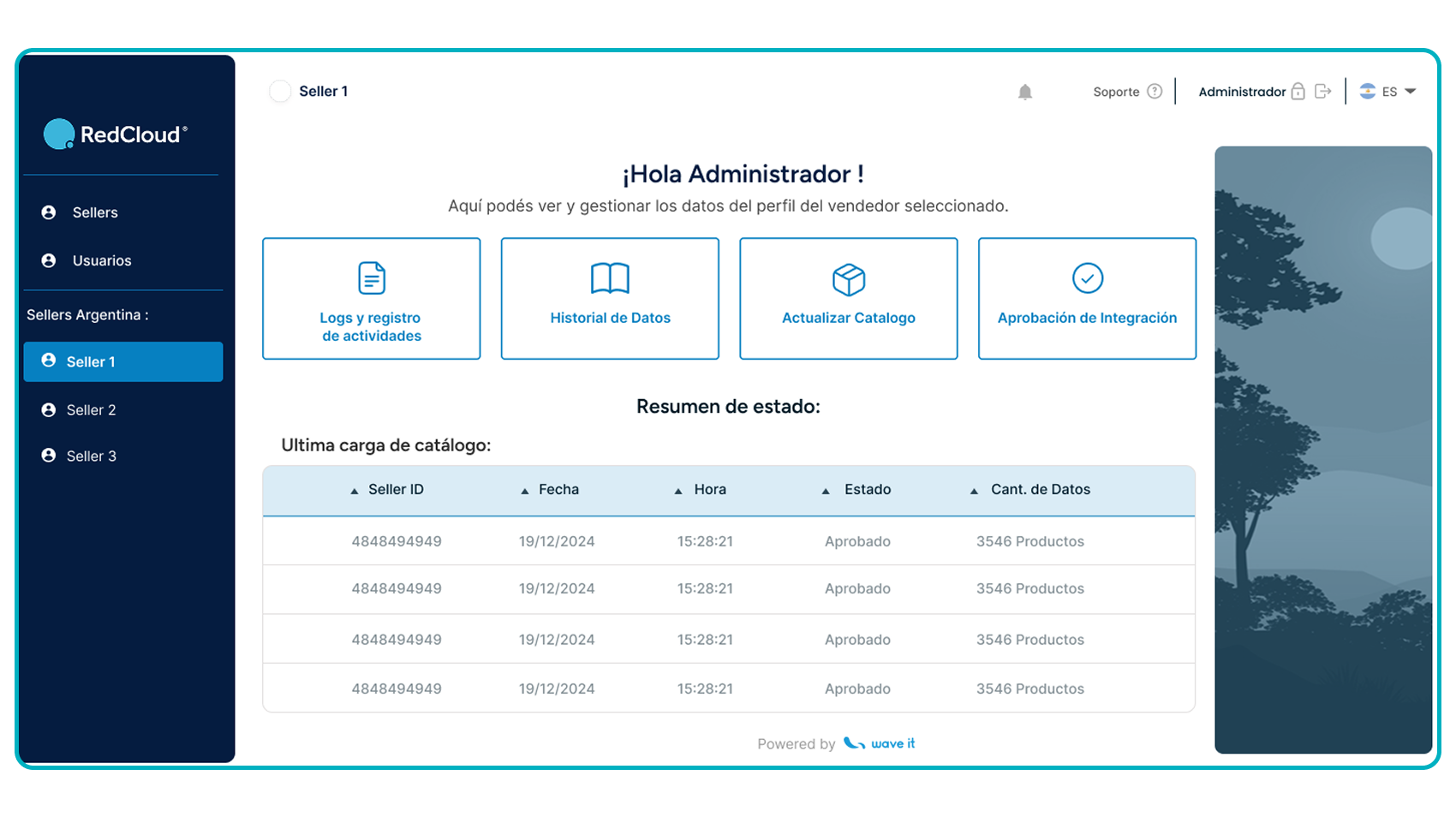Click the notification bell icon
The height and width of the screenshot is (817, 1456).
pyautogui.click(x=1025, y=92)
